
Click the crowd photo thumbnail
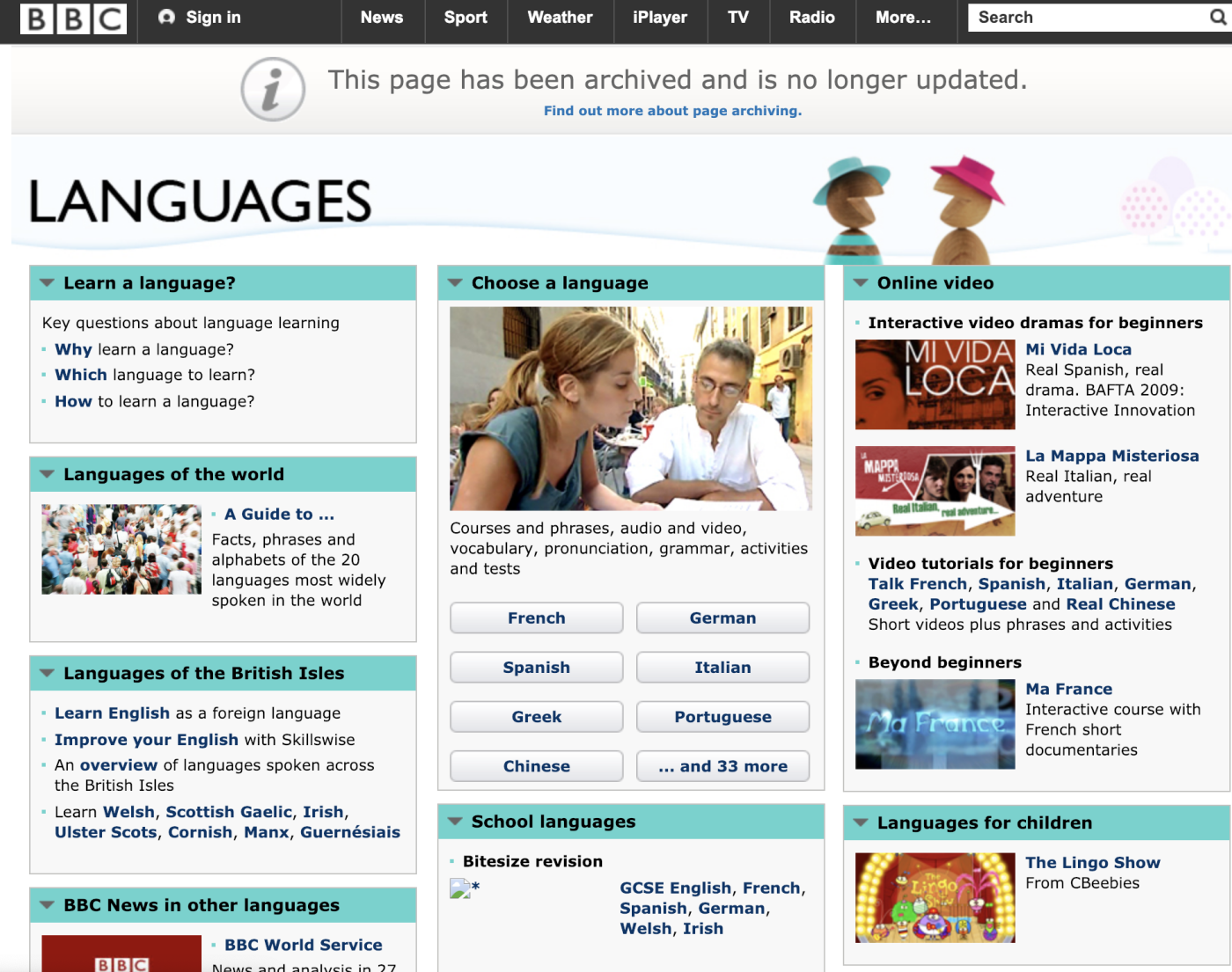click(121, 549)
